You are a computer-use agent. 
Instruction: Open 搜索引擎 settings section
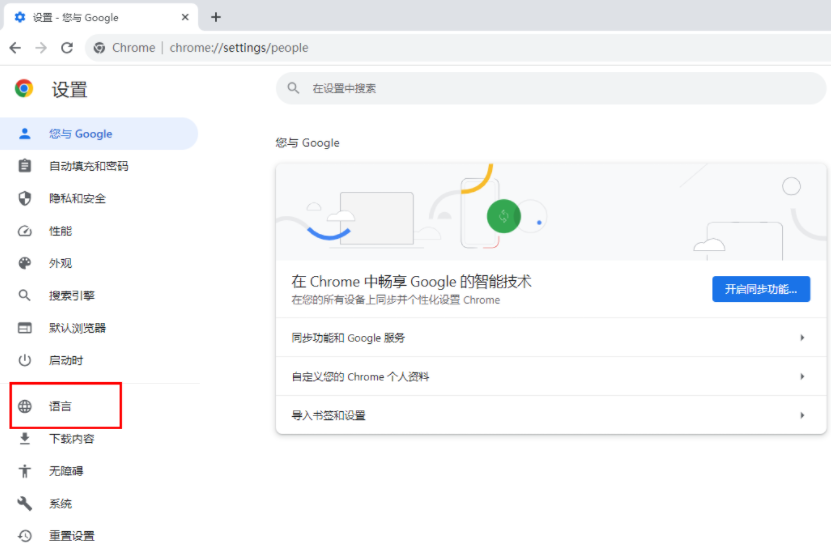point(72,295)
